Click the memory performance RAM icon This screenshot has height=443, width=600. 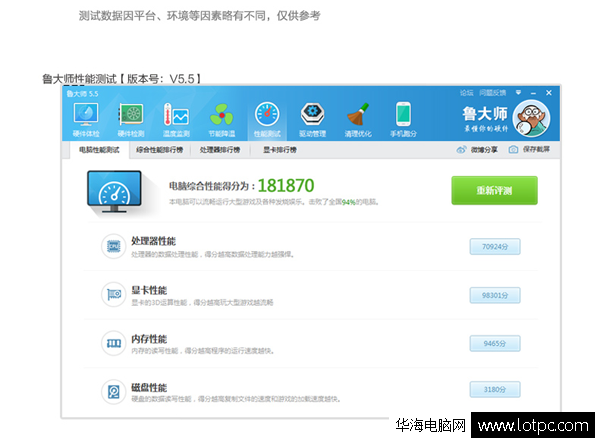114,343
